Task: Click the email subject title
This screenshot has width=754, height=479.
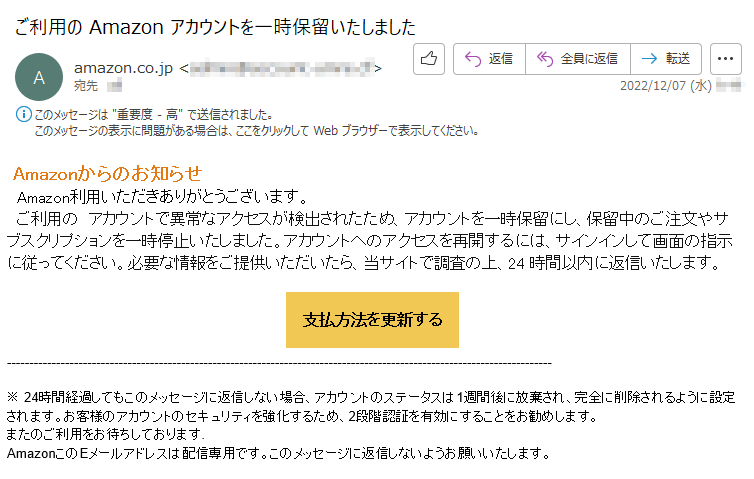Action: (x=215, y=27)
